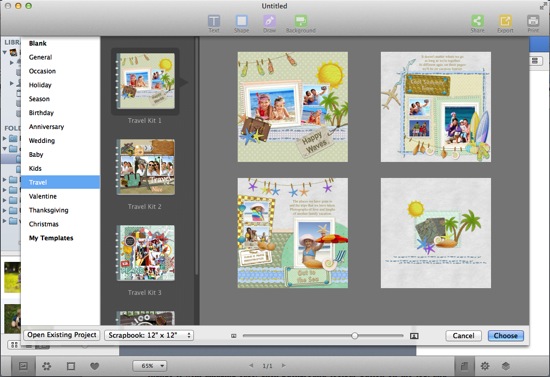Click the page panel icon in bottom right bar

tap(464, 366)
